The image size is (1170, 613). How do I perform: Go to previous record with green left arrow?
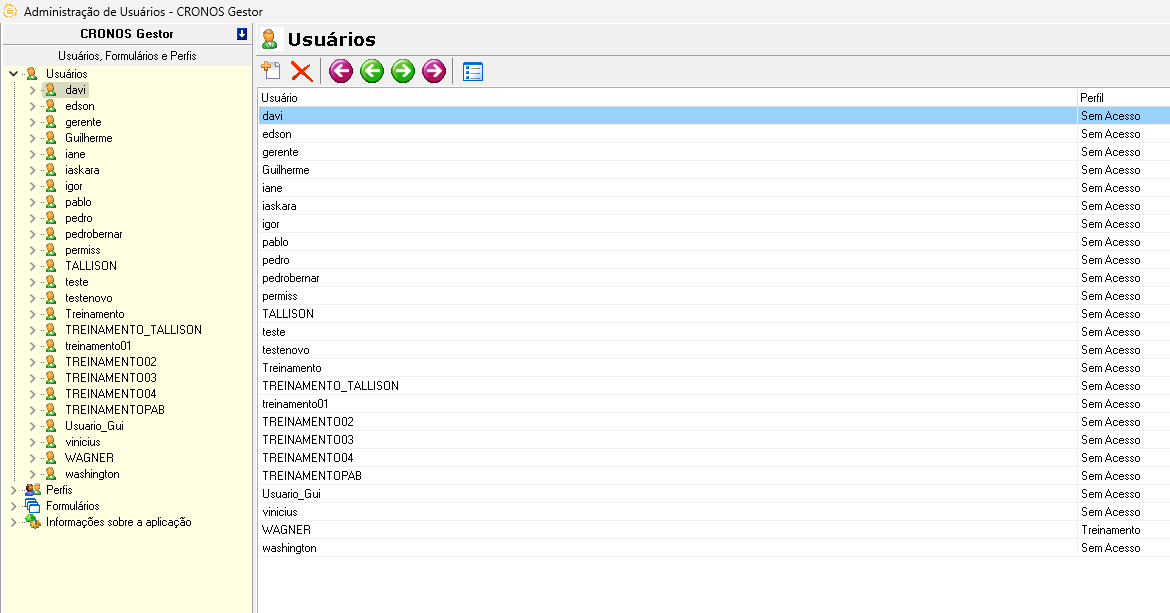click(x=372, y=72)
